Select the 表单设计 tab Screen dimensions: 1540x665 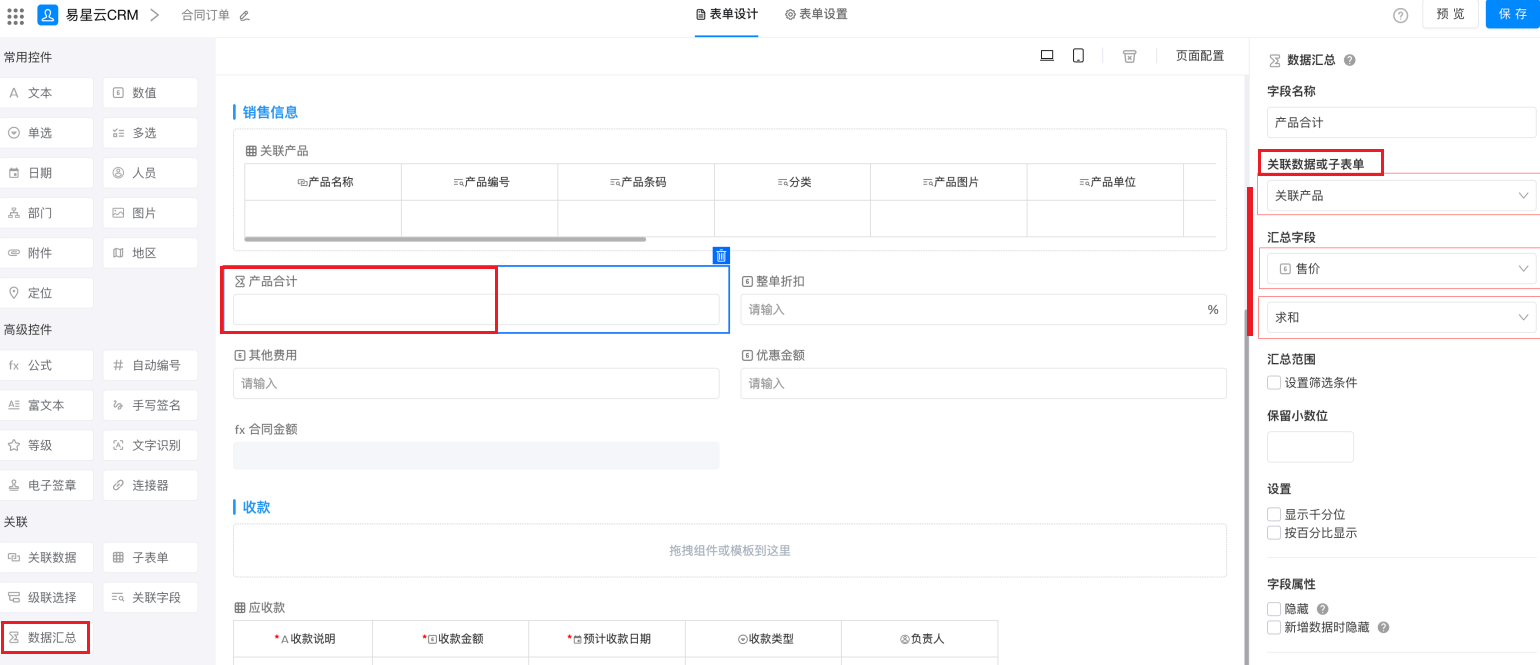click(726, 15)
